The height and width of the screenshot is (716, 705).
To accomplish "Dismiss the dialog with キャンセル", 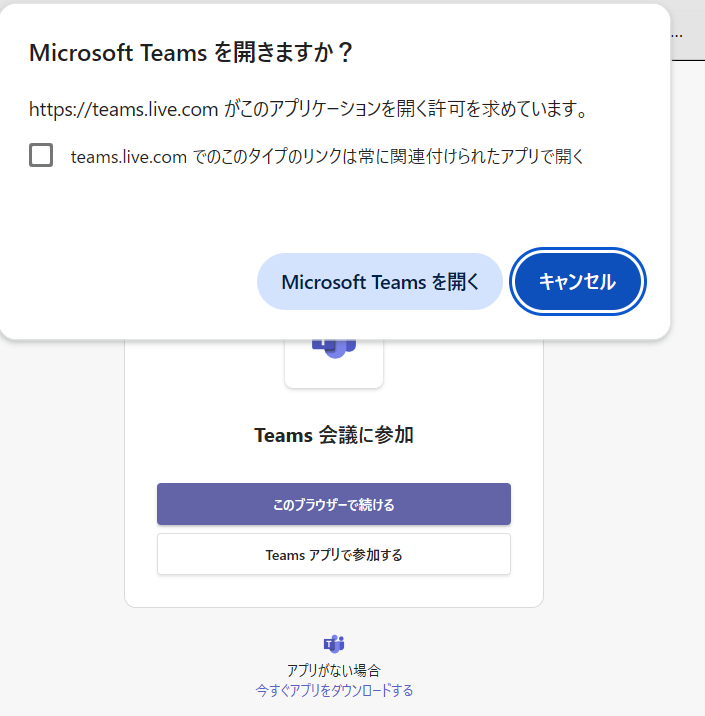I will coord(578,281).
